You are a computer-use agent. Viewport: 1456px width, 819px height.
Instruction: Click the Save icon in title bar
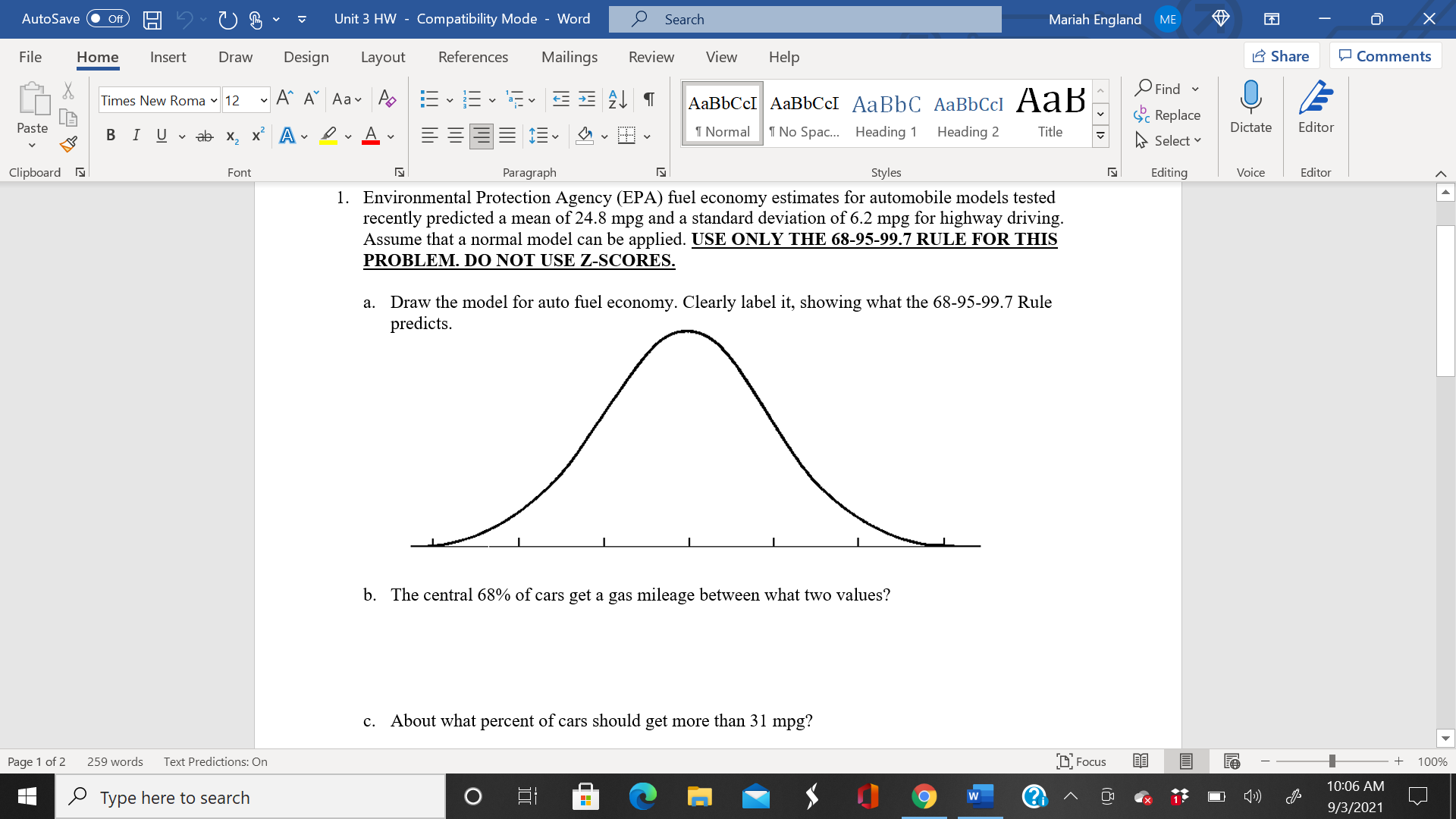tap(152, 19)
